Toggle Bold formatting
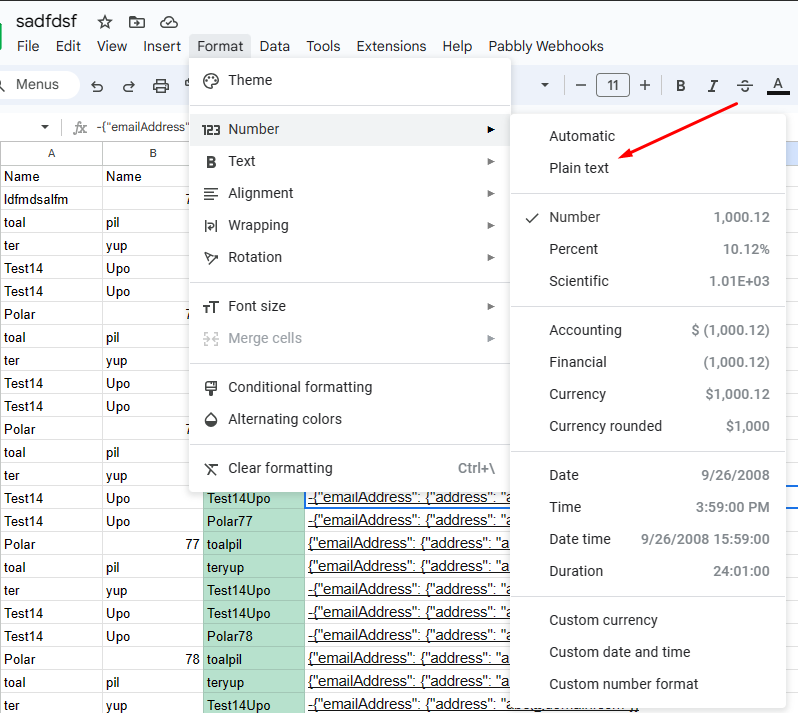 [681, 86]
